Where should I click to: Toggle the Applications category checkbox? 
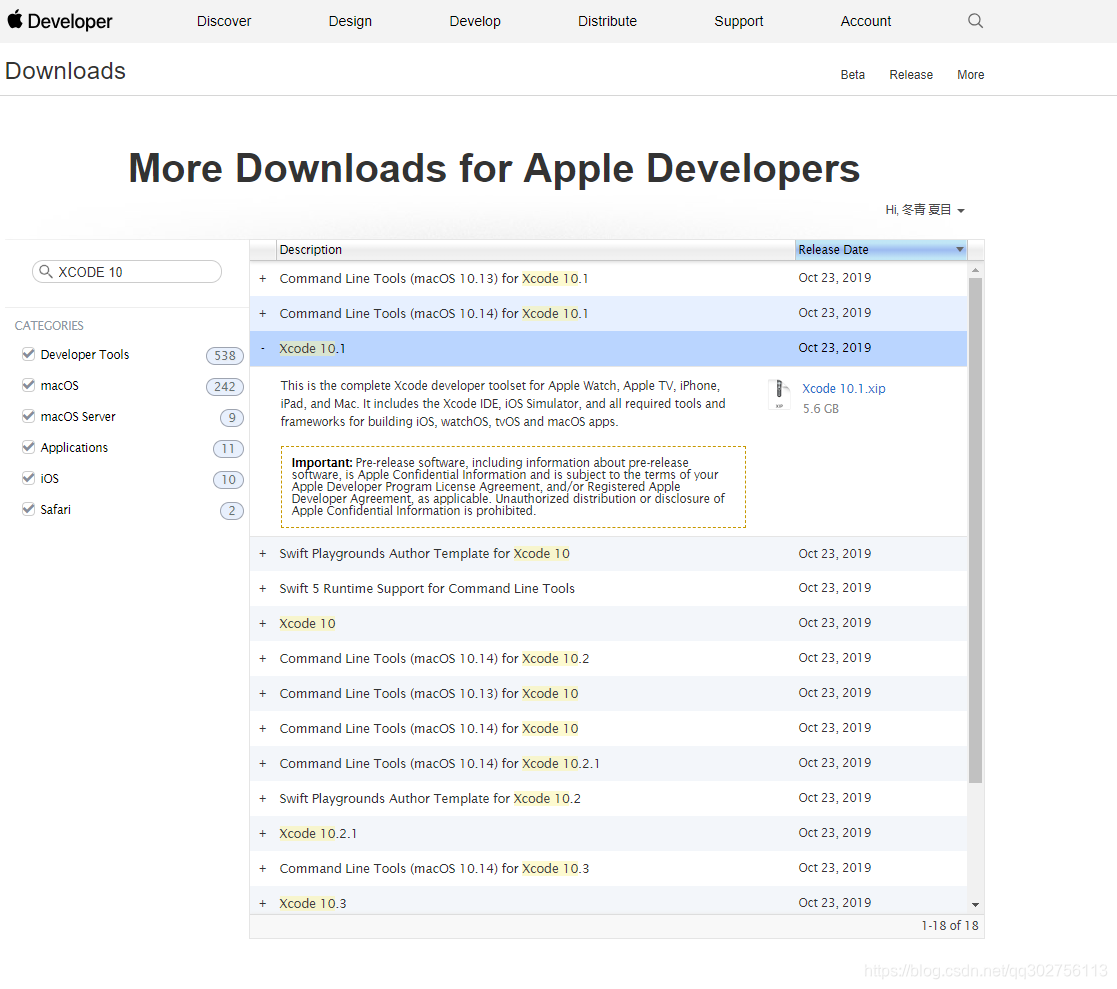click(x=28, y=447)
